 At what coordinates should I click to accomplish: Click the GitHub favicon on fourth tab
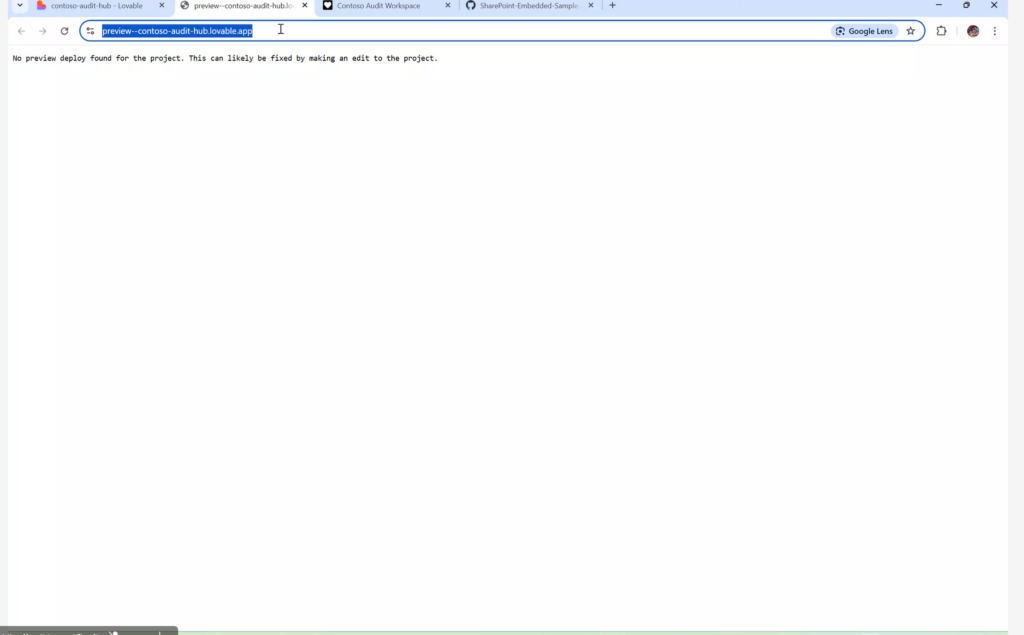coord(470,5)
